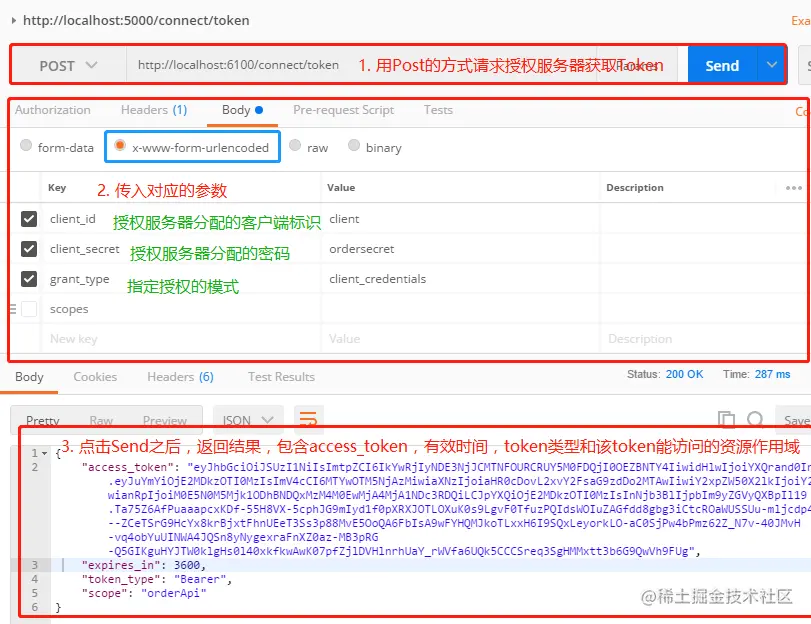The width and height of the screenshot is (811, 624).
Task: Open the response Cookies tab
Action: pyautogui.click(x=95, y=377)
